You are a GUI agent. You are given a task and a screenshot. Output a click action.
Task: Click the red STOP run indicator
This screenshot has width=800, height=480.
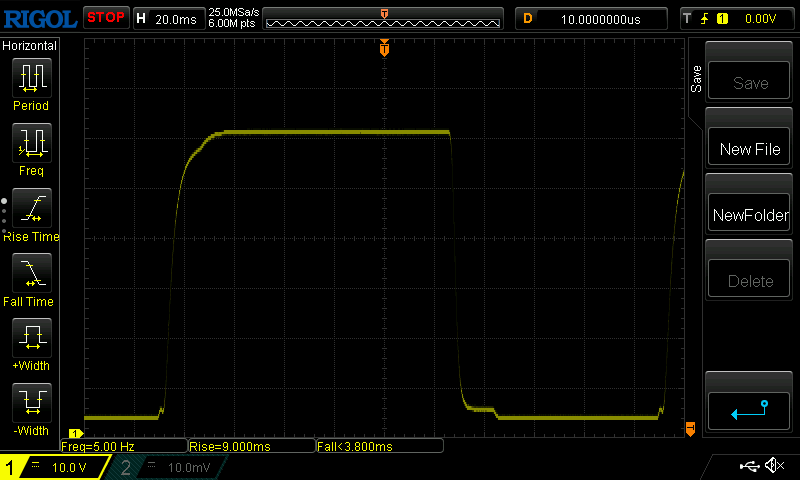click(x=105, y=18)
